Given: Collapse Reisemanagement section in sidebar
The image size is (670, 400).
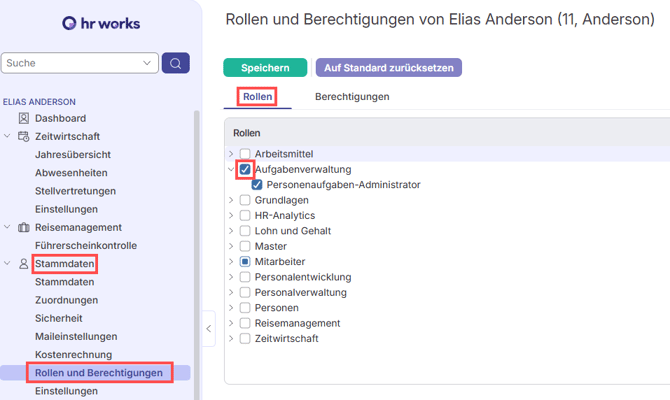Looking at the screenshot, I should 7,227.
